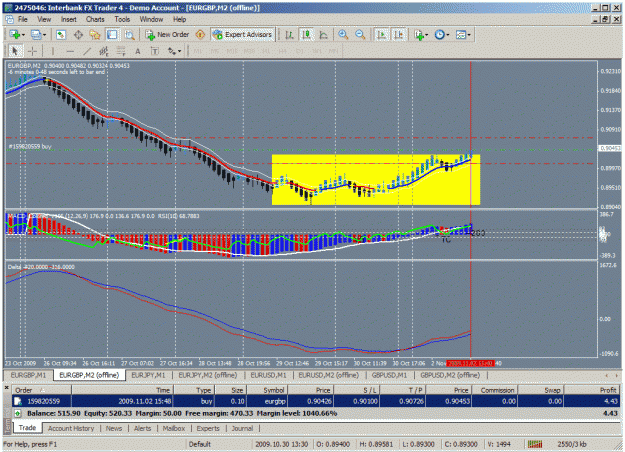Select the Vertical Line drawing tool

click(x=52, y=51)
